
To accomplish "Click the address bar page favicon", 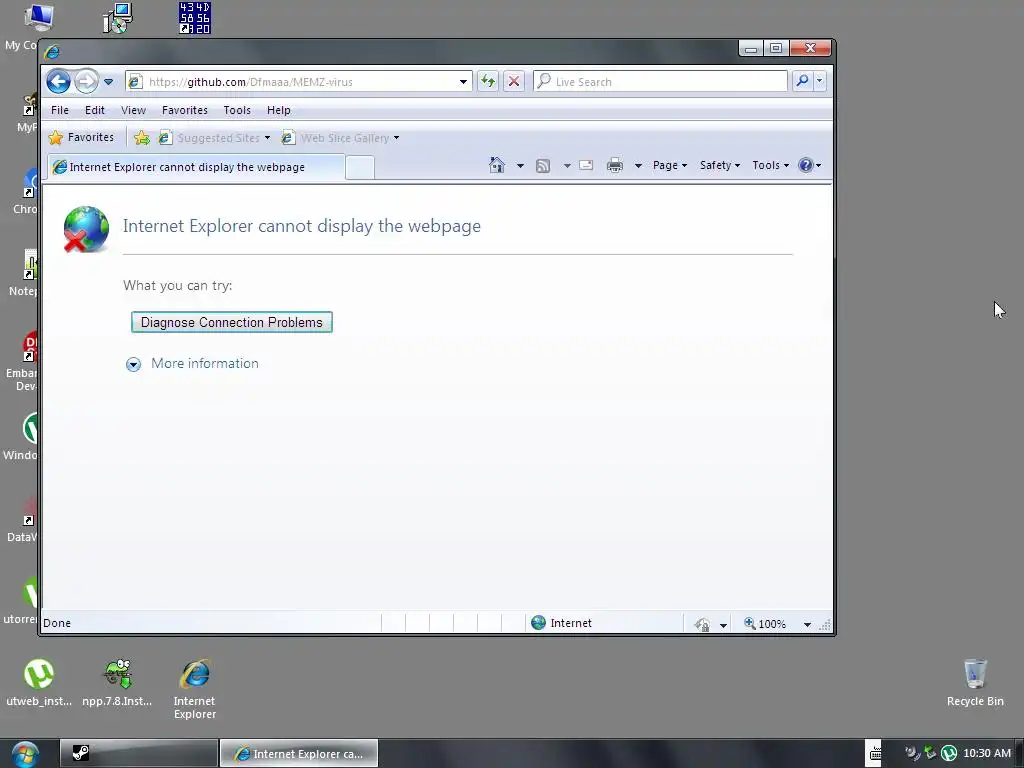I will tap(135, 82).
